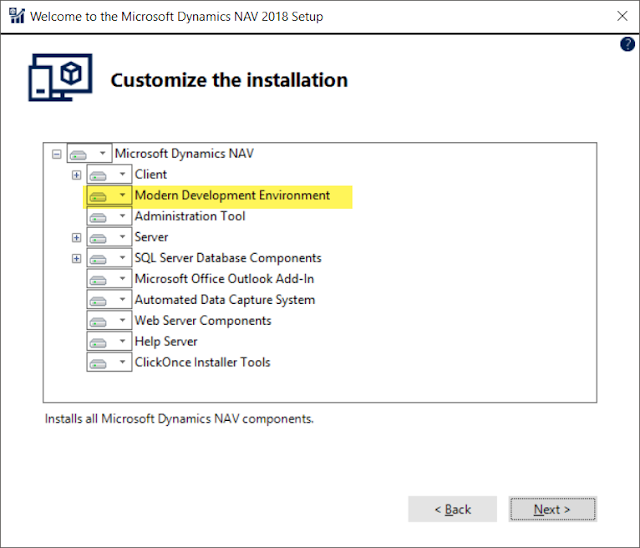Screen dimensions: 640x548
Task: Click the drive icon beside Web Server Components
Action: tap(98, 322)
